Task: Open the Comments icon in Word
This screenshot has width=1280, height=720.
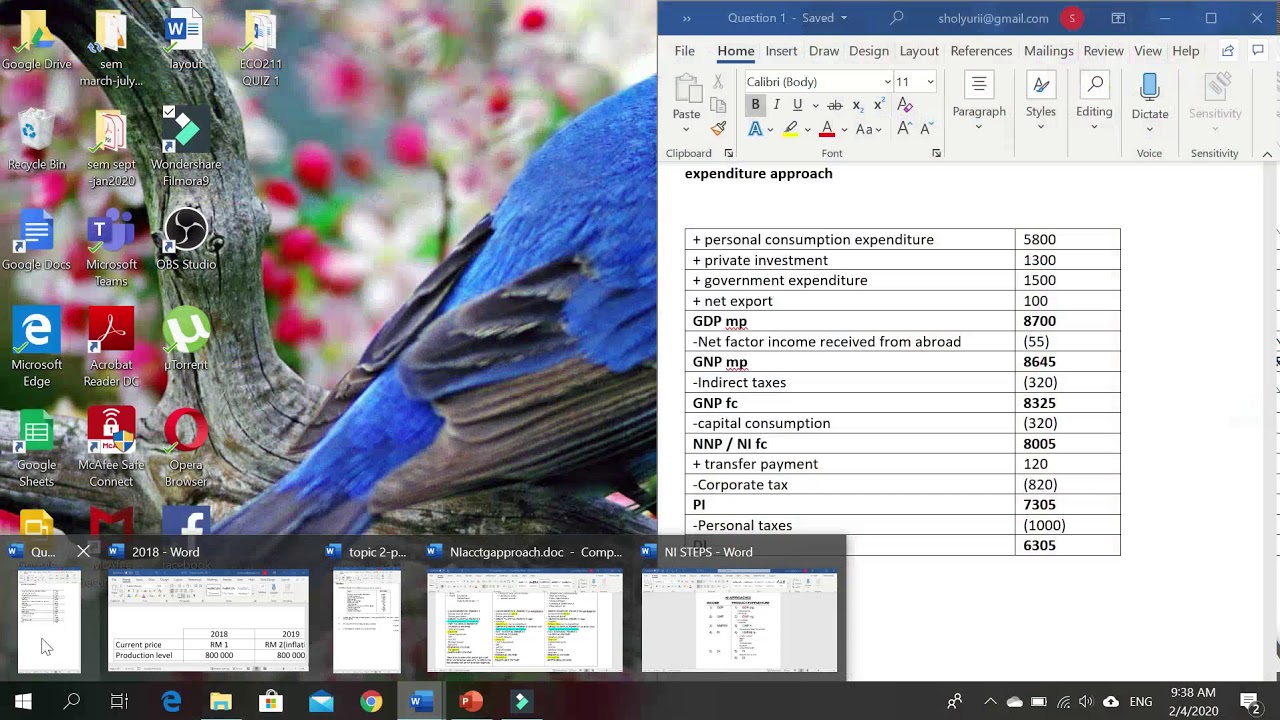Action: [x=1258, y=51]
